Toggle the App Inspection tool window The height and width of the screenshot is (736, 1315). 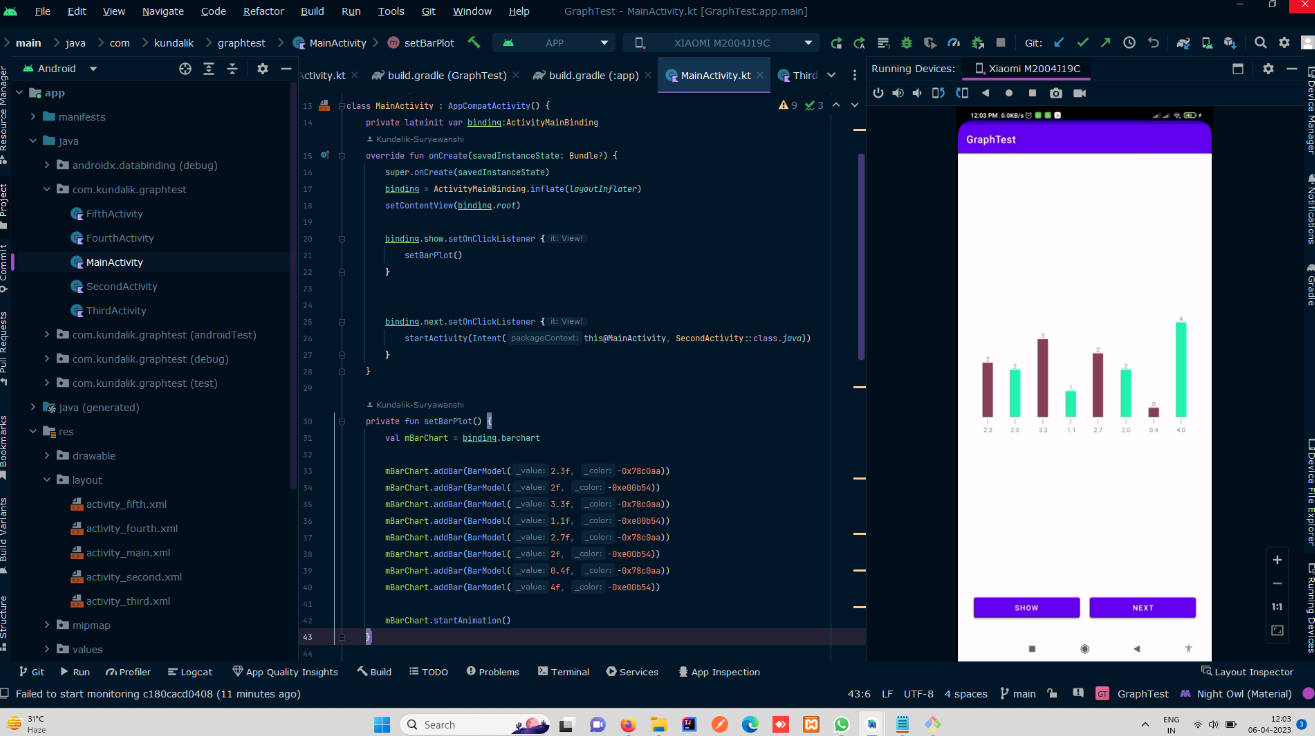pyautogui.click(x=718, y=672)
